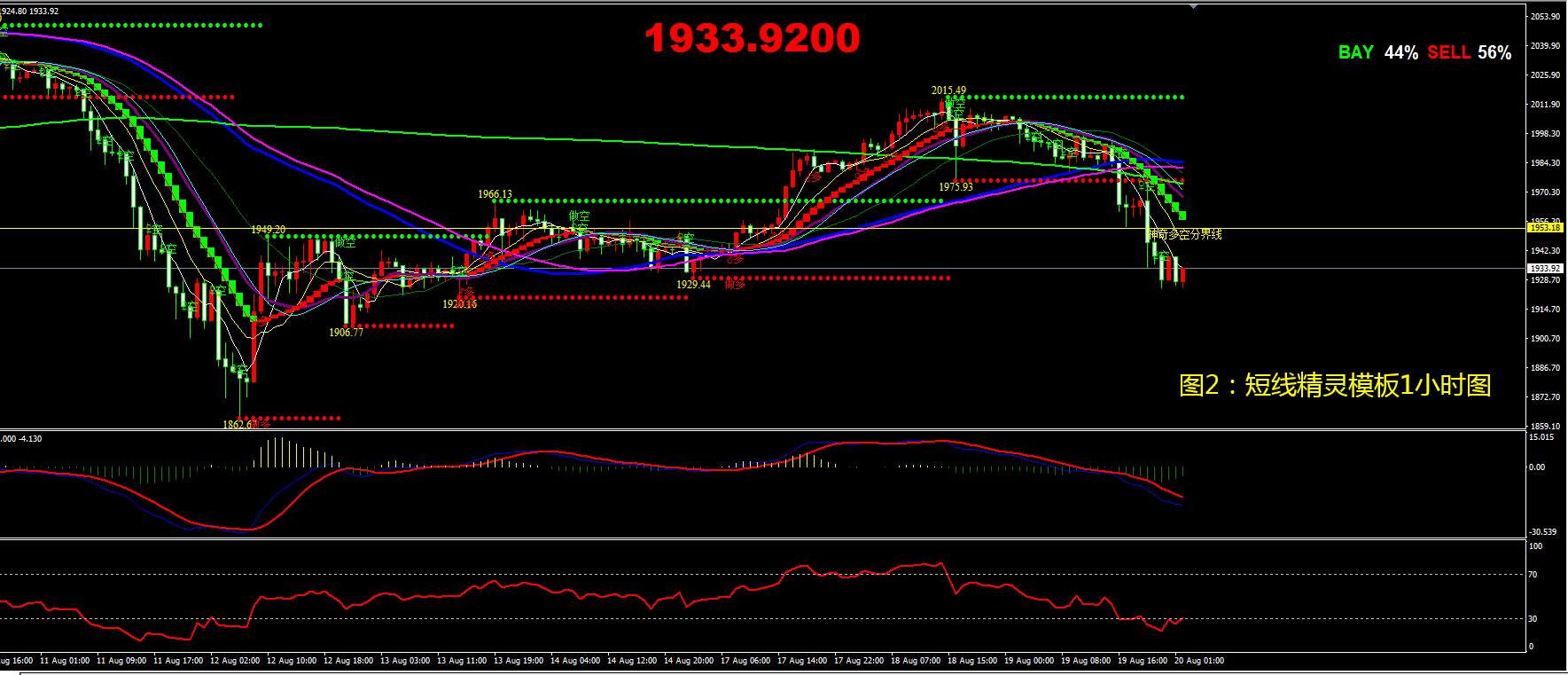Click the 14 Aug 12:00 time label
Screen dimensions: 1568x675
632,661
